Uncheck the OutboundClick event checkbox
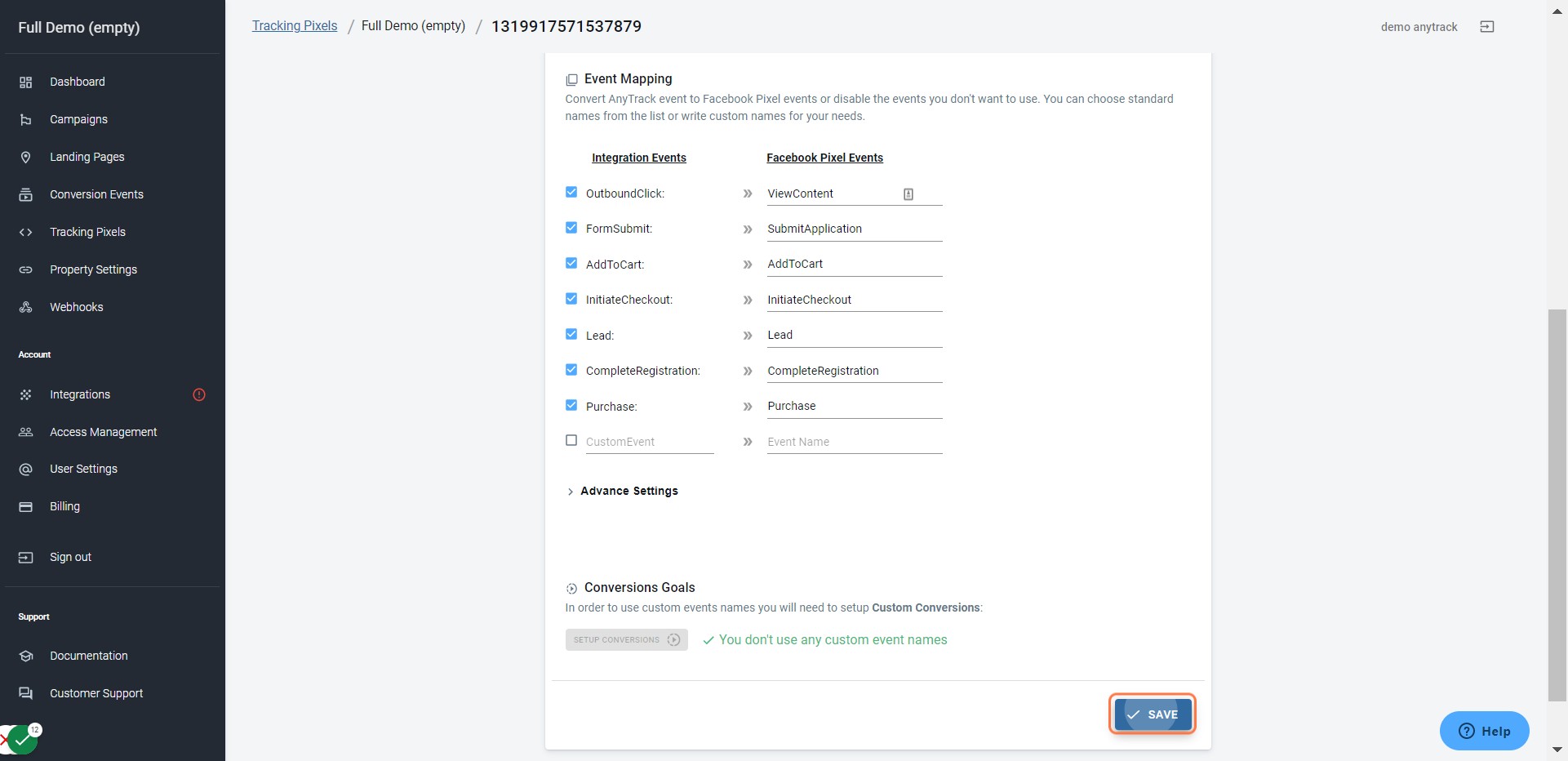The width and height of the screenshot is (1568, 761). 571,191
